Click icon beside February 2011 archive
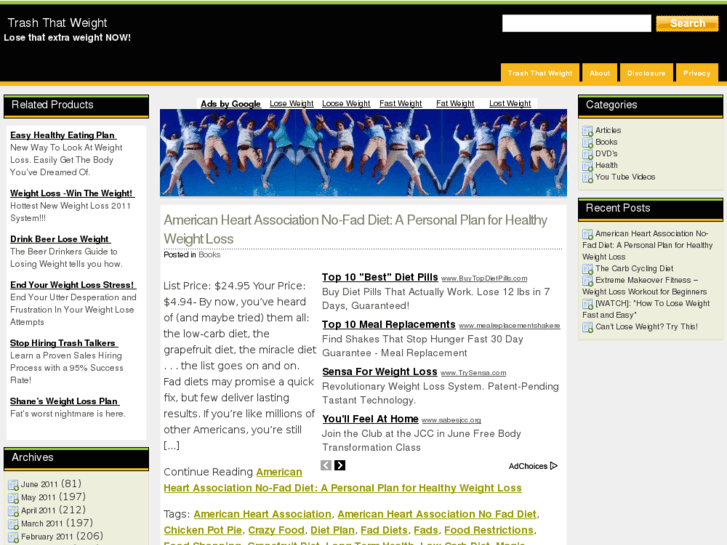The image size is (727, 545). (13, 537)
